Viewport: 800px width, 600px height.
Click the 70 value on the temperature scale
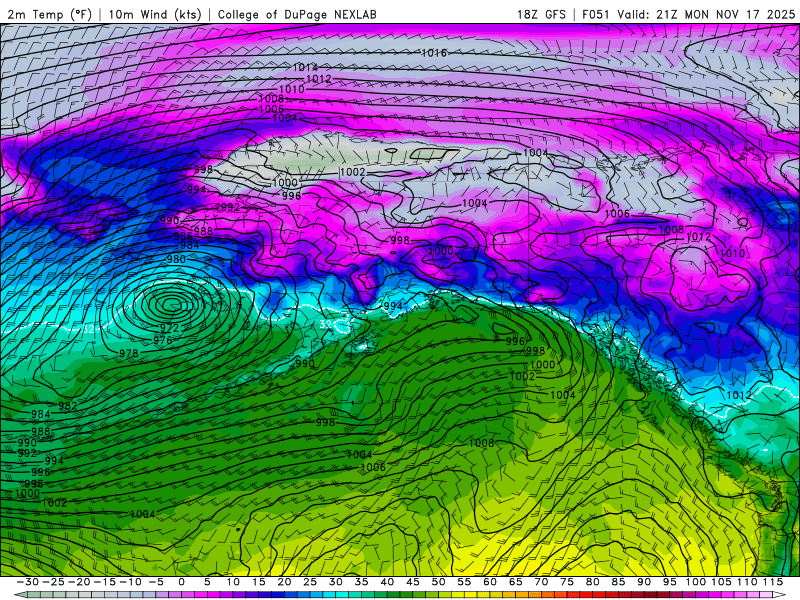point(541,582)
